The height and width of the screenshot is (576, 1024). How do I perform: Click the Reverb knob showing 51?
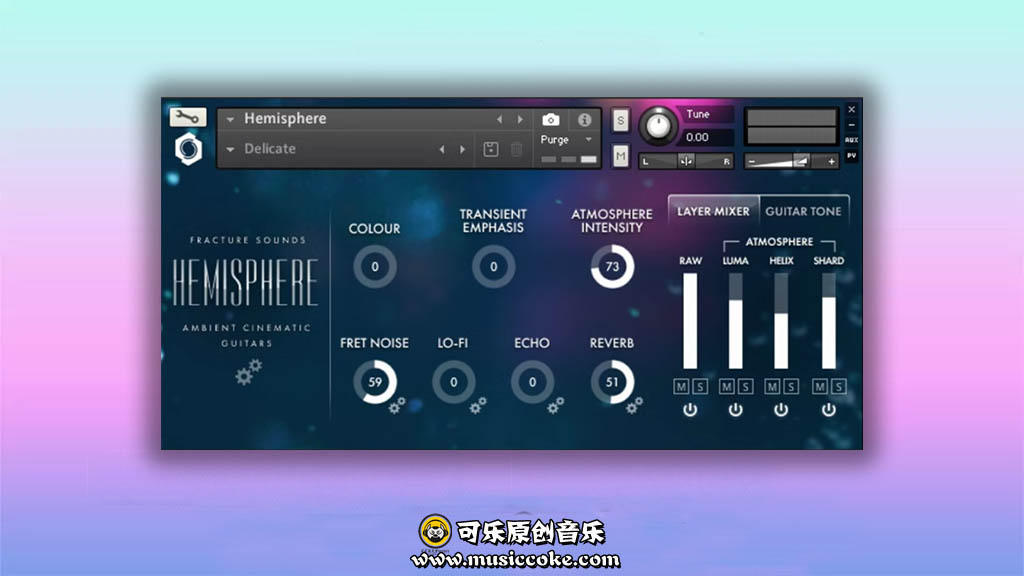(x=612, y=382)
